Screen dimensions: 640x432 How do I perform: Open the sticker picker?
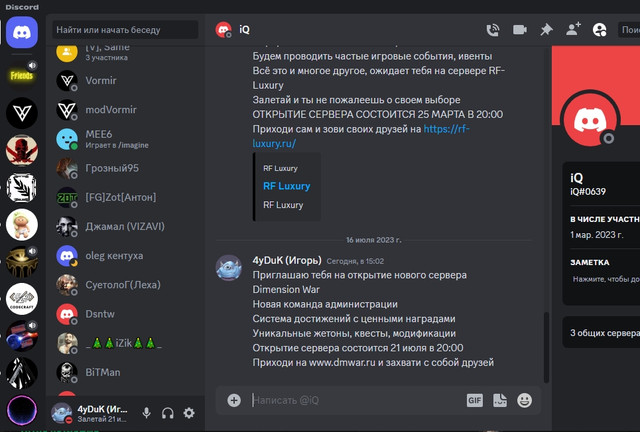[x=500, y=400]
